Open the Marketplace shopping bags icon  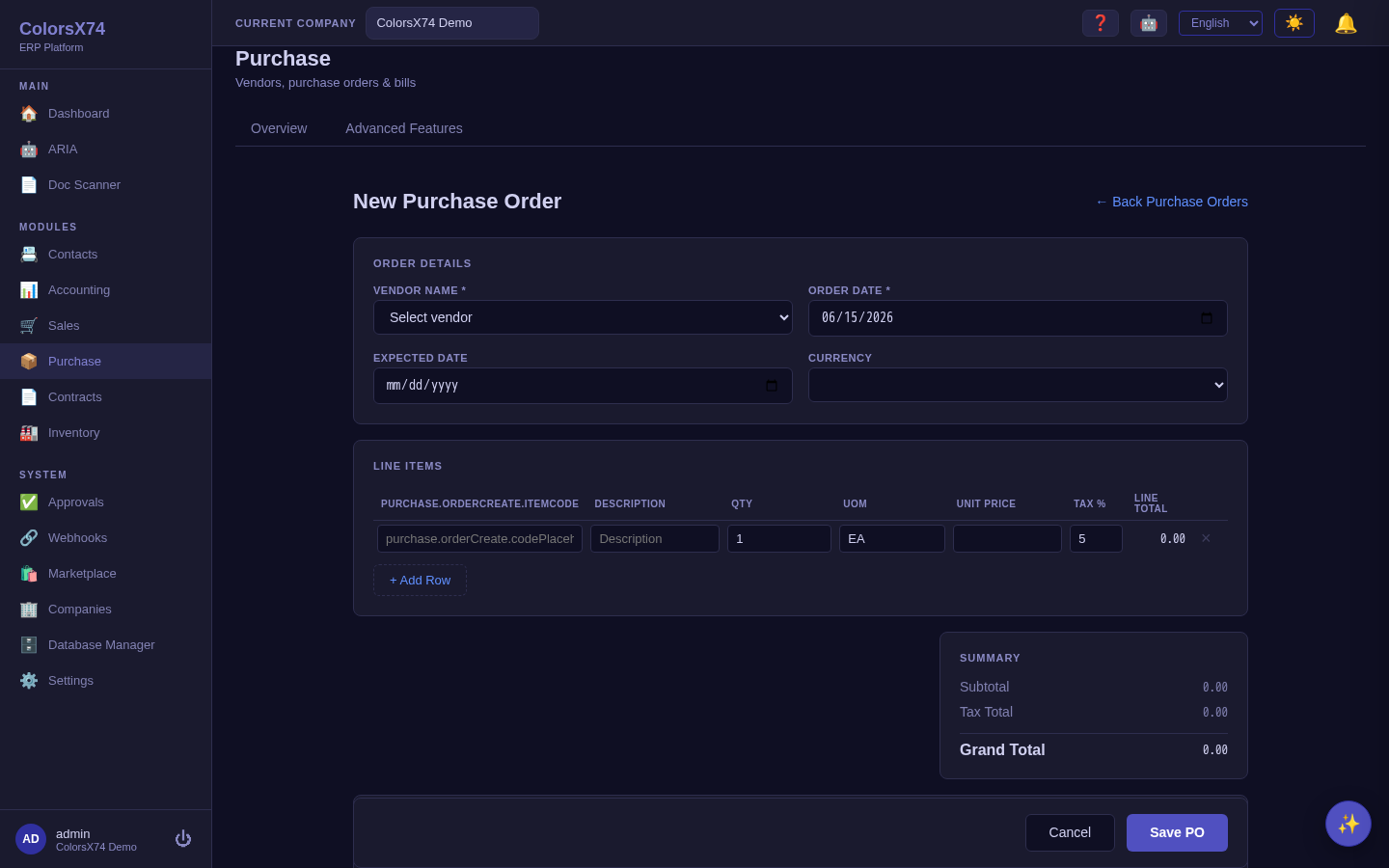pyautogui.click(x=29, y=574)
